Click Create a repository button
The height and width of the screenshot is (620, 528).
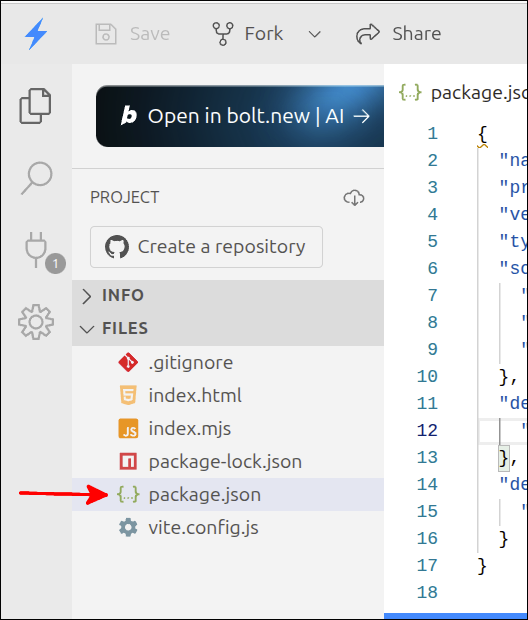206,247
